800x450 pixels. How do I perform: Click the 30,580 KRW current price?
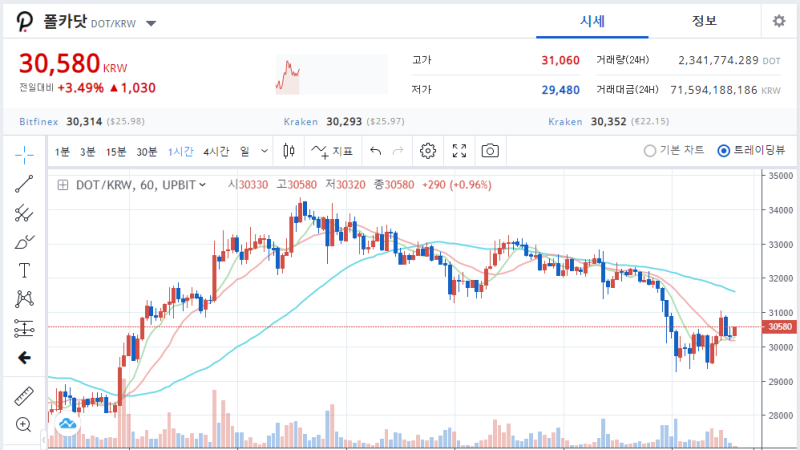[x=73, y=64]
